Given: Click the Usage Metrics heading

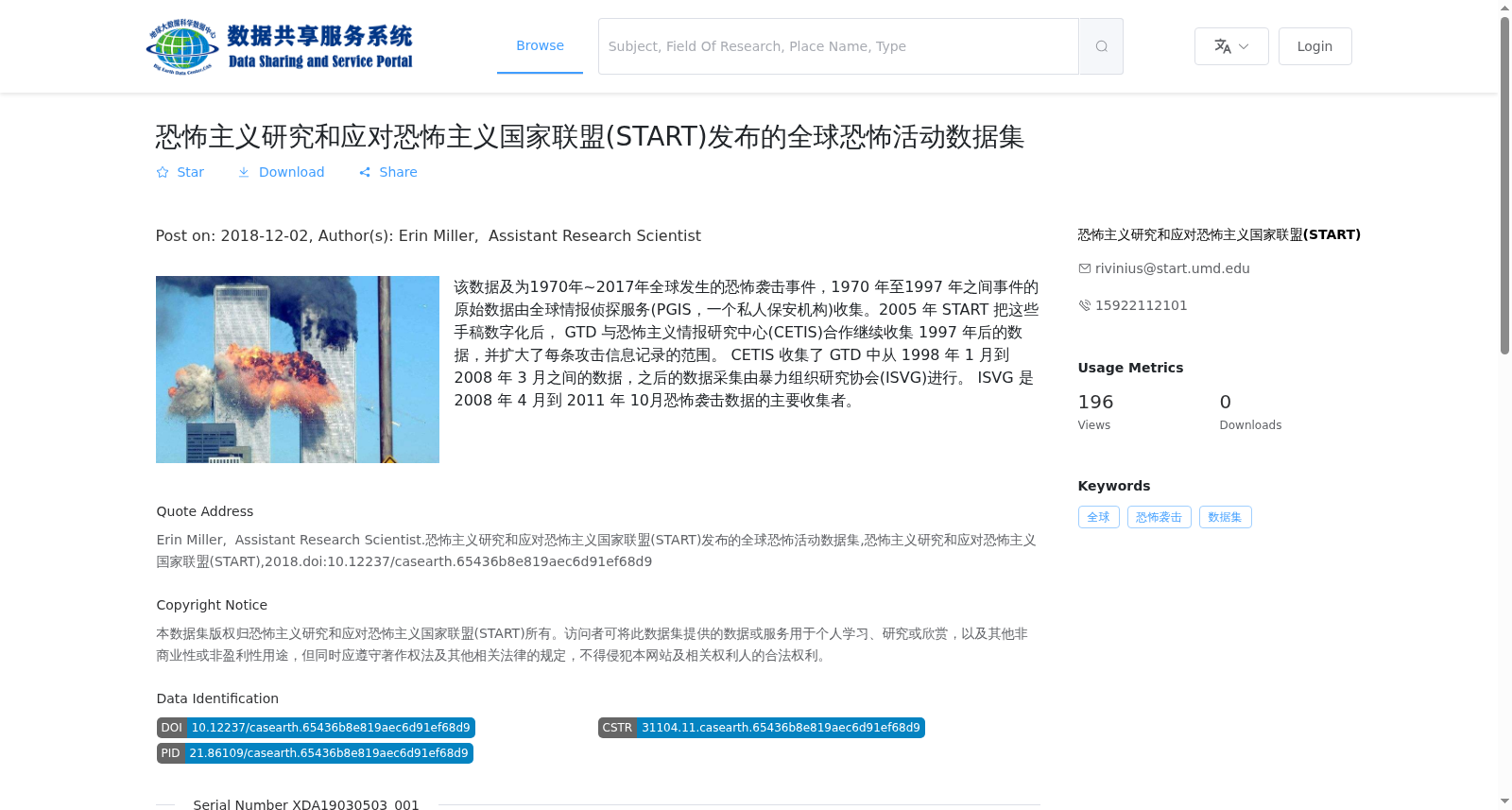Looking at the screenshot, I should coord(1130,368).
